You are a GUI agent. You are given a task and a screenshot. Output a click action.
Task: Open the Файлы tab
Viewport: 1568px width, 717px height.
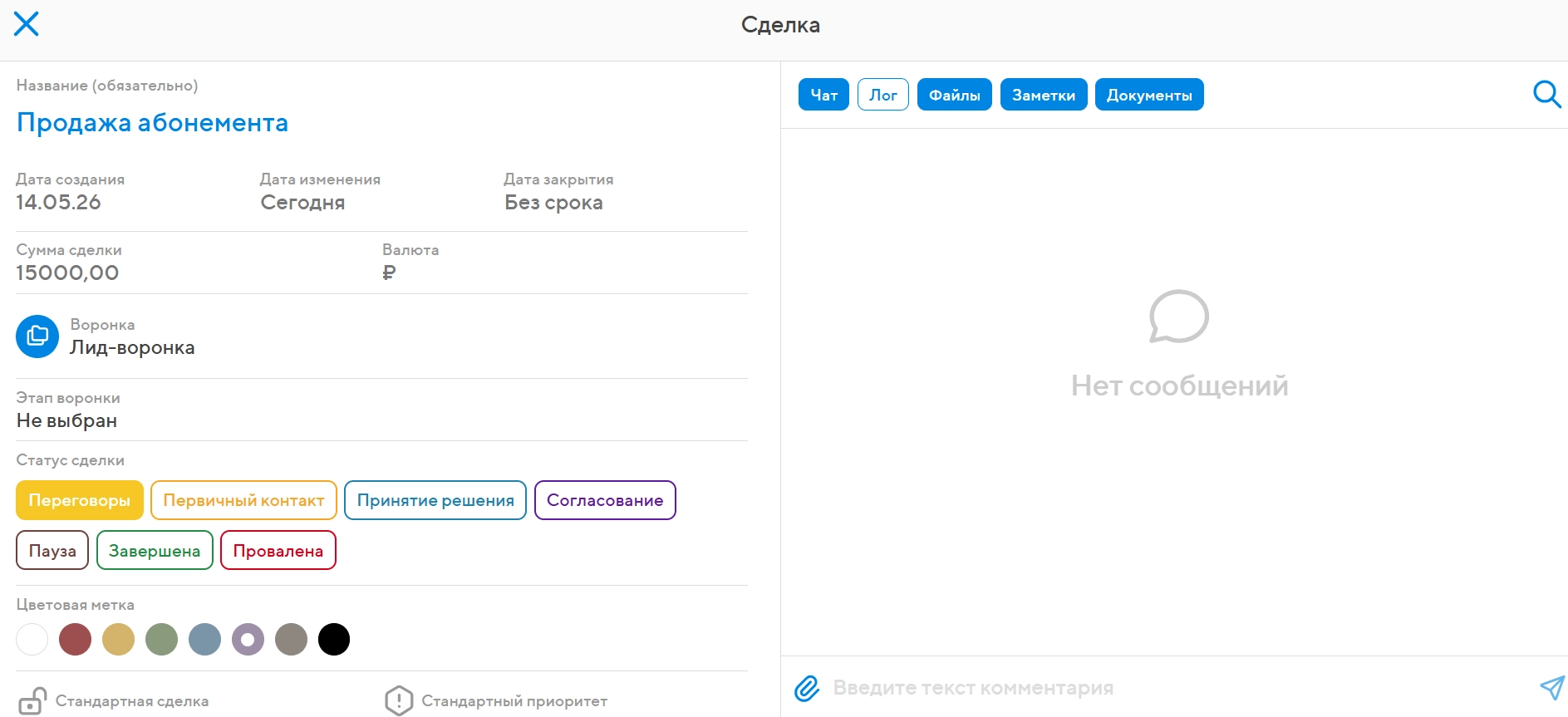click(955, 95)
